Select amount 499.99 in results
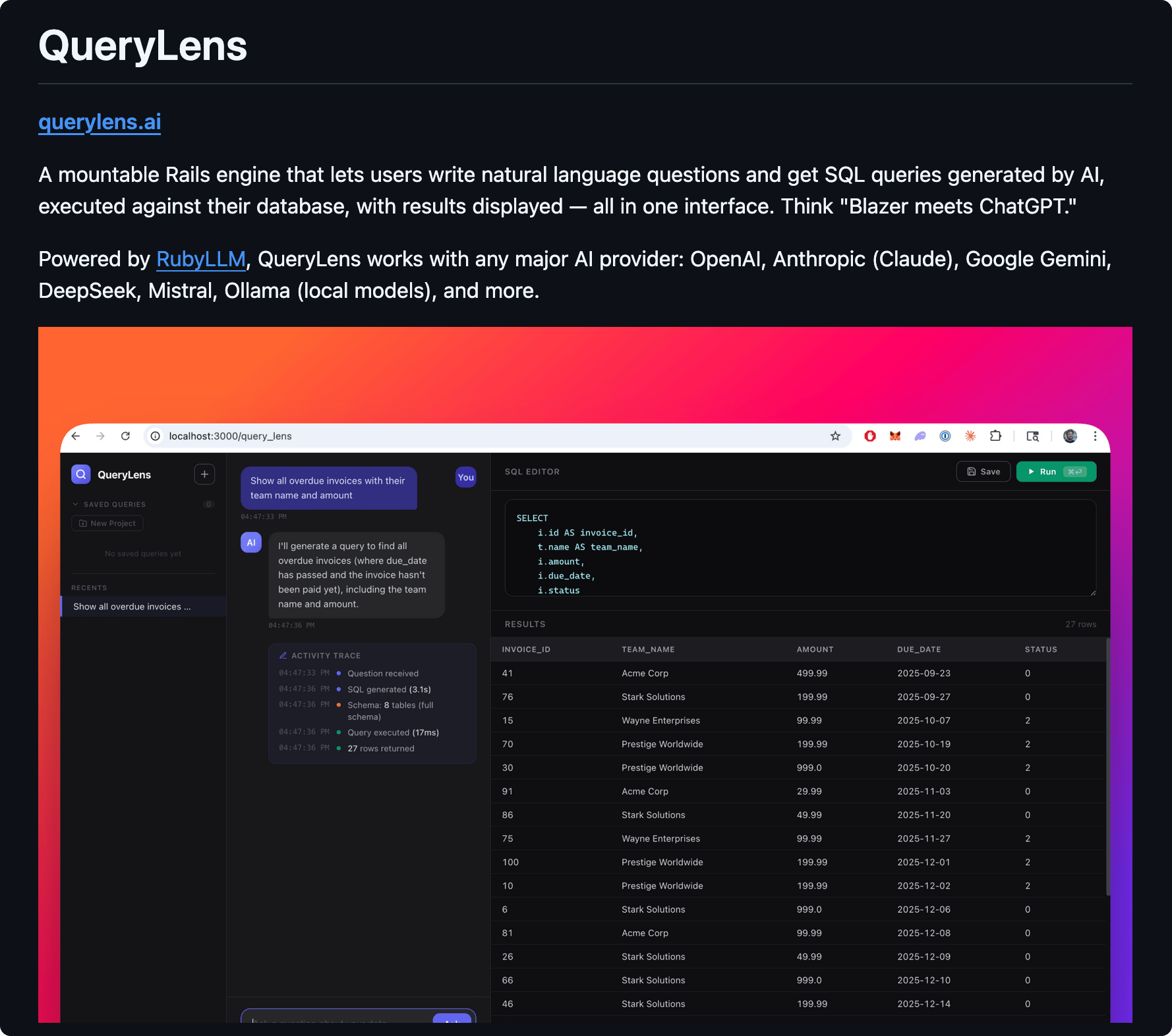 click(812, 674)
